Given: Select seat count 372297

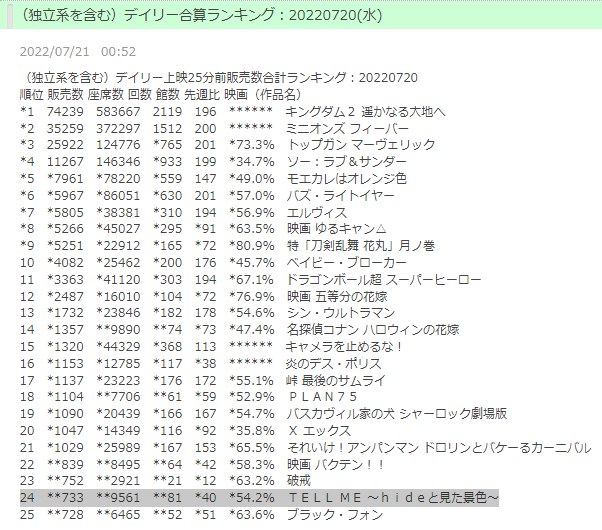Looking at the screenshot, I should click(x=118, y=129).
